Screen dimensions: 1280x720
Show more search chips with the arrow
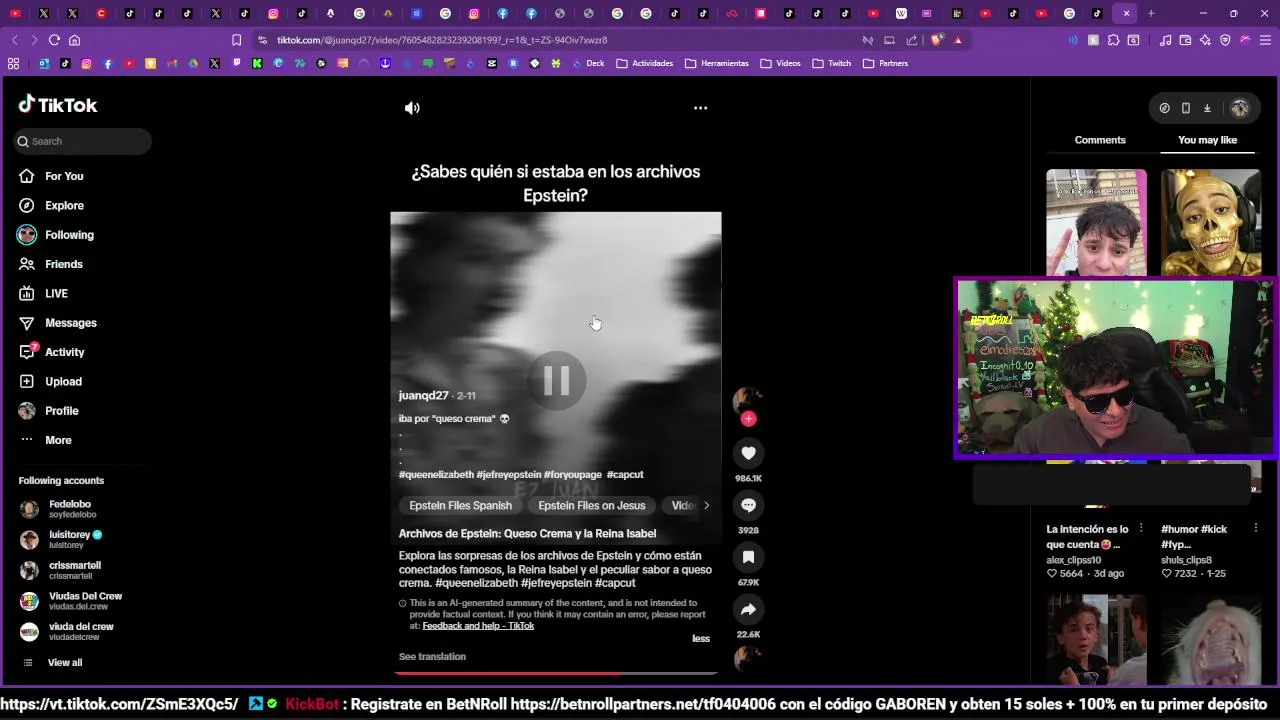click(x=706, y=505)
